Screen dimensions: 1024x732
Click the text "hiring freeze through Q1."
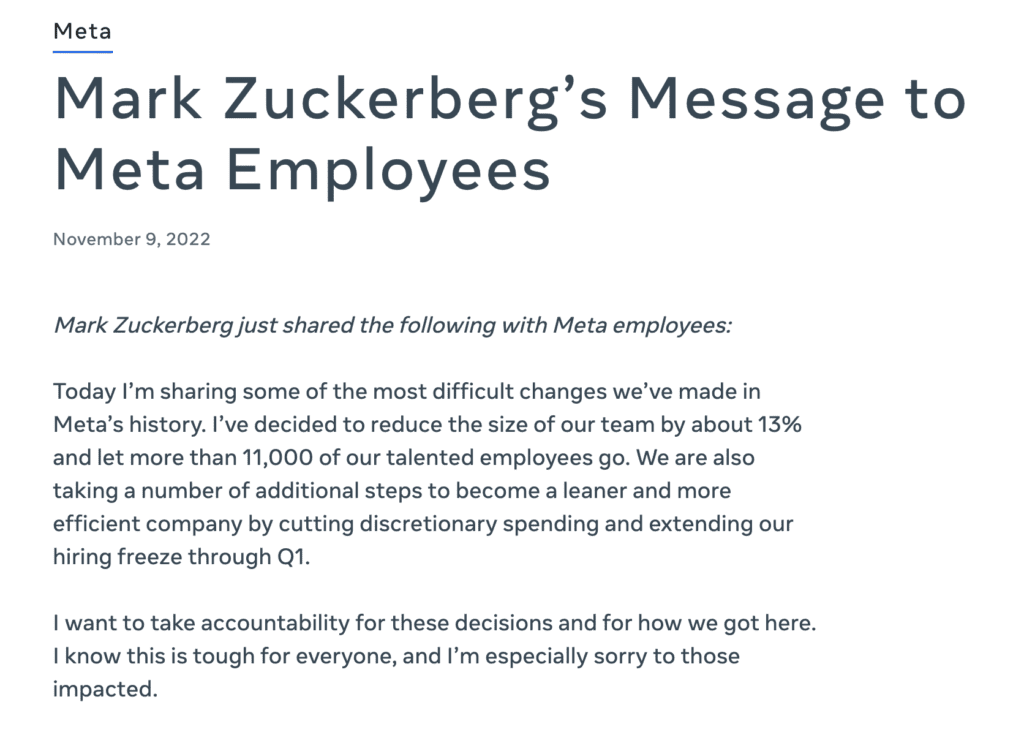pos(182,557)
